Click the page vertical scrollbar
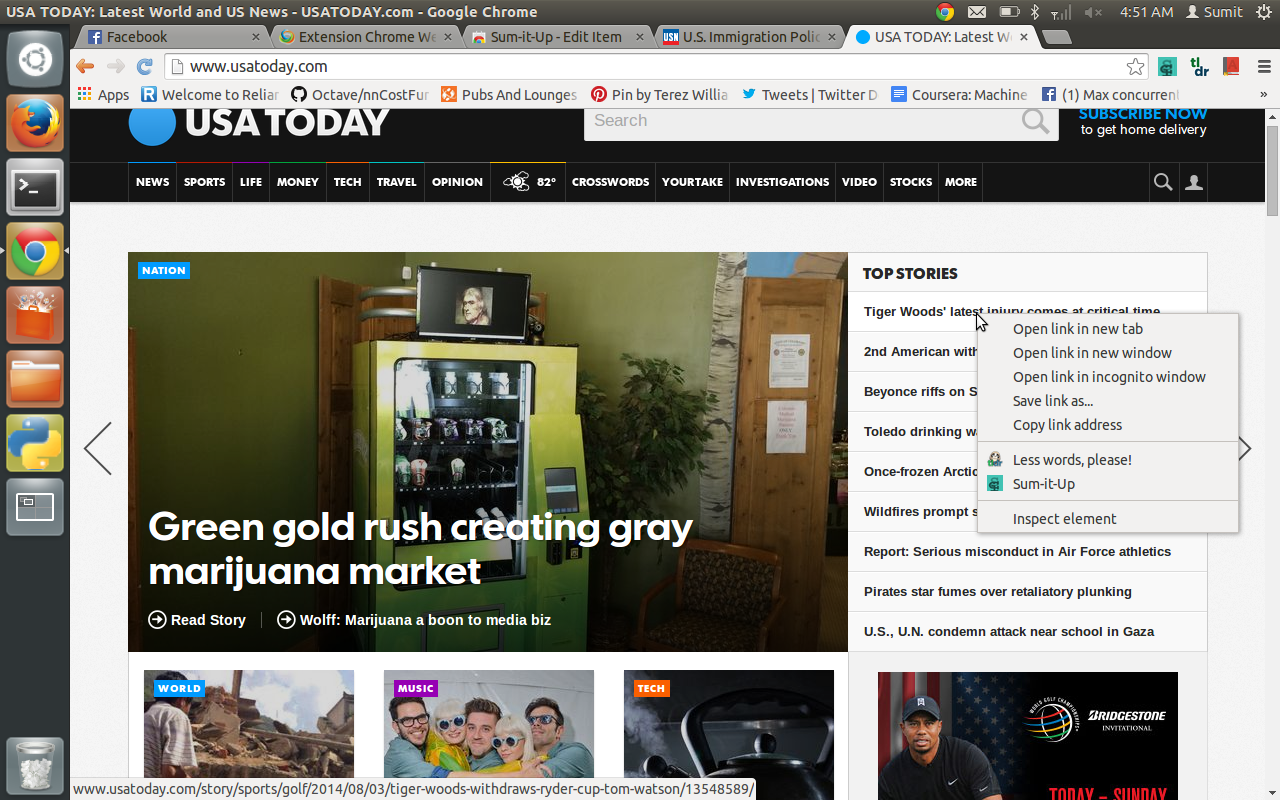 click(x=1272, y=170)
